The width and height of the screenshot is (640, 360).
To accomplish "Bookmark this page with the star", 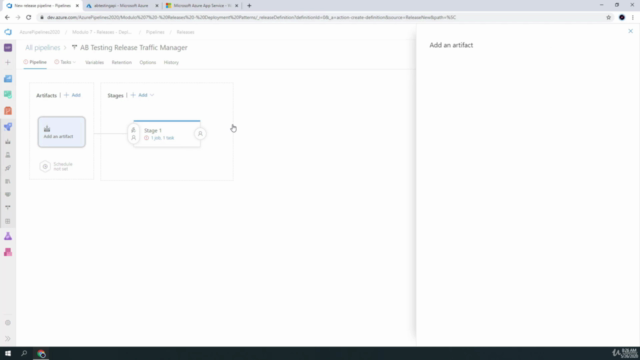I will (609, 17).
